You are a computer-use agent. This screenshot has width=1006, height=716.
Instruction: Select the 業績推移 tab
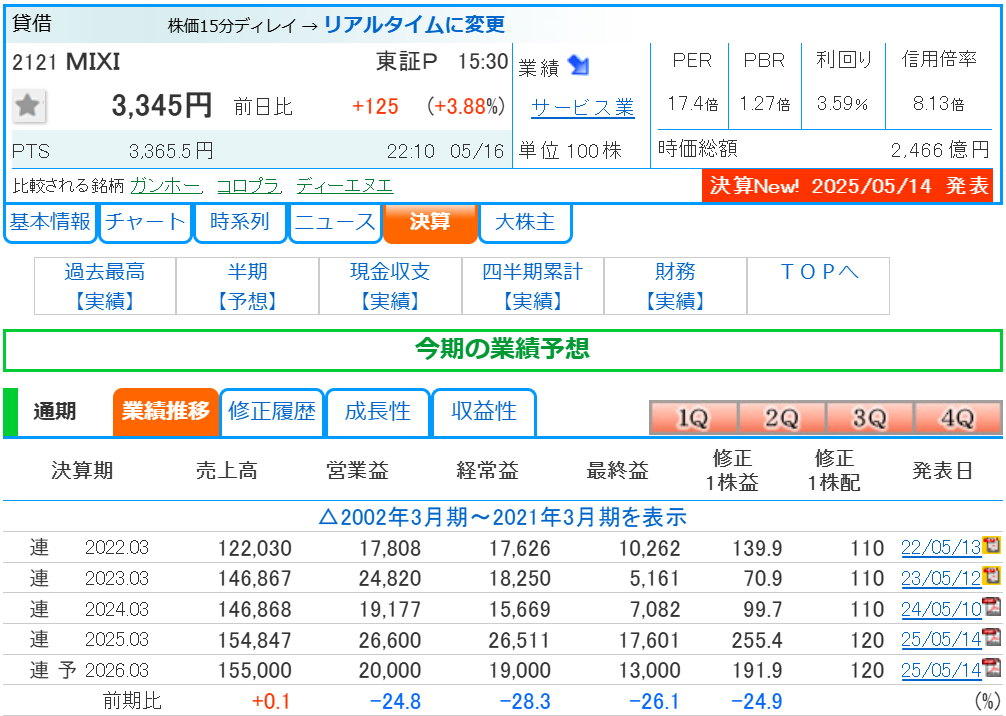166,411
